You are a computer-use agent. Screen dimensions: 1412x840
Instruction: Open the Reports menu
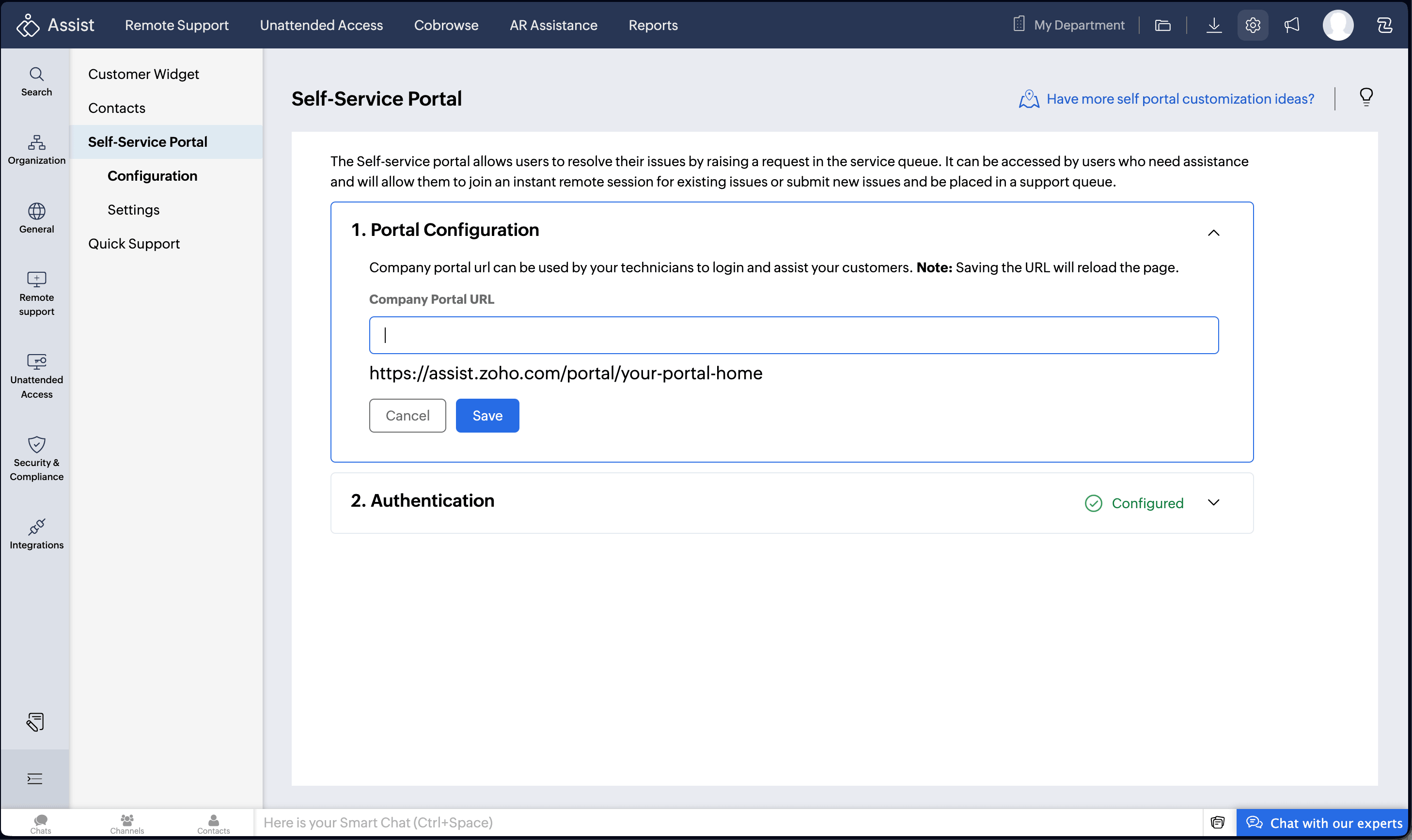(x=652, y=25)
